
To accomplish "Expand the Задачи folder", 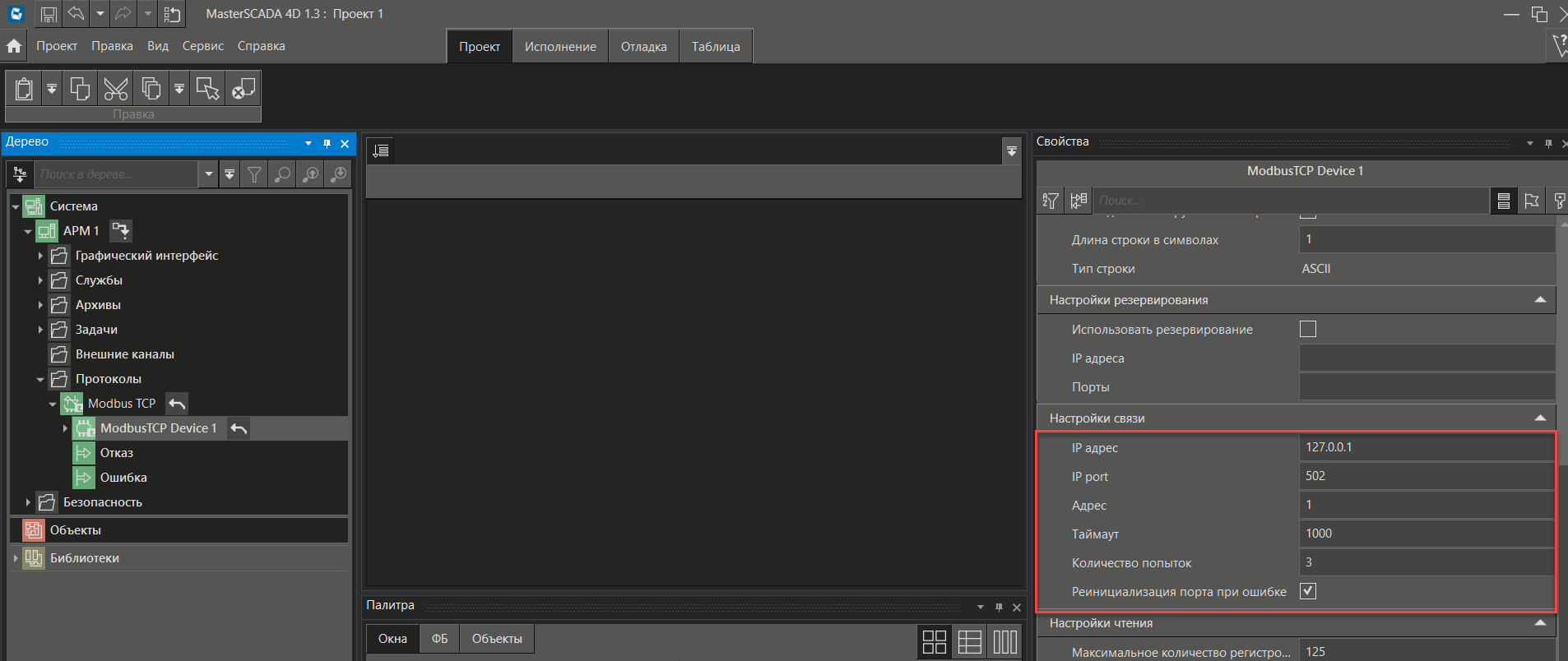I will point(40,330).
